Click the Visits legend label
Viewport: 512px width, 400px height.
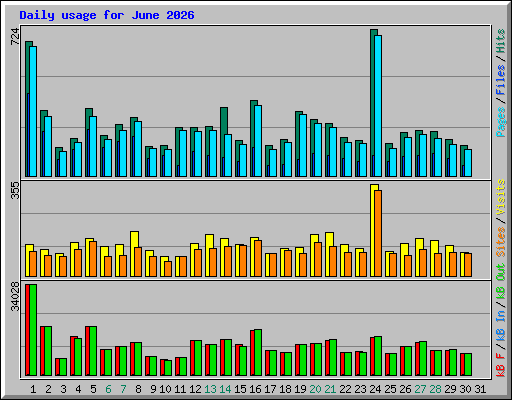point(500,197)
